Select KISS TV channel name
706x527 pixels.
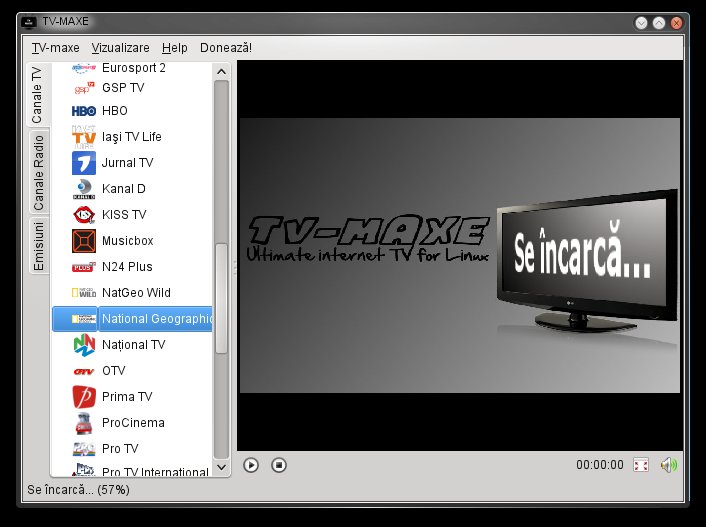click(124, 215)
